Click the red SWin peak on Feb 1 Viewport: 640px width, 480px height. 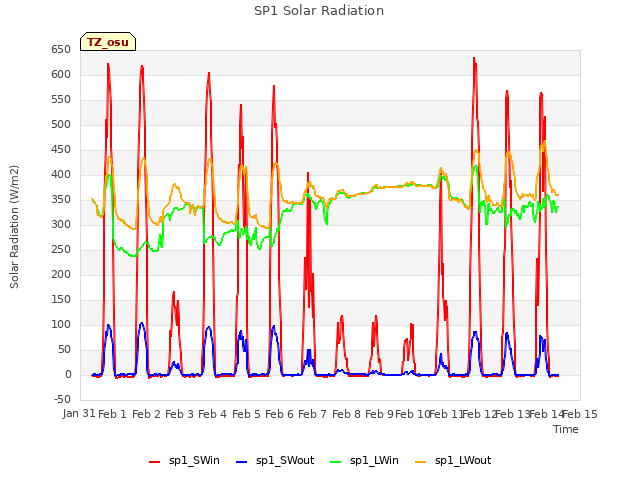point(108,64)
